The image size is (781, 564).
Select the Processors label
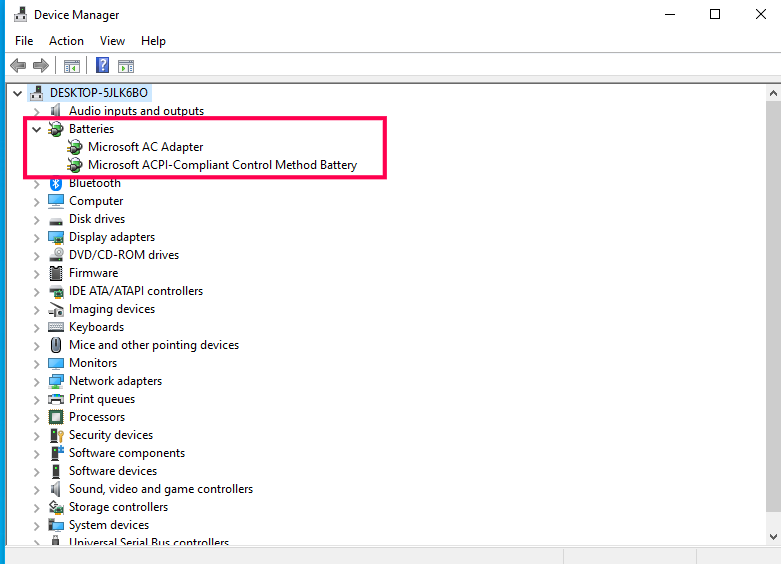point(97,417)
